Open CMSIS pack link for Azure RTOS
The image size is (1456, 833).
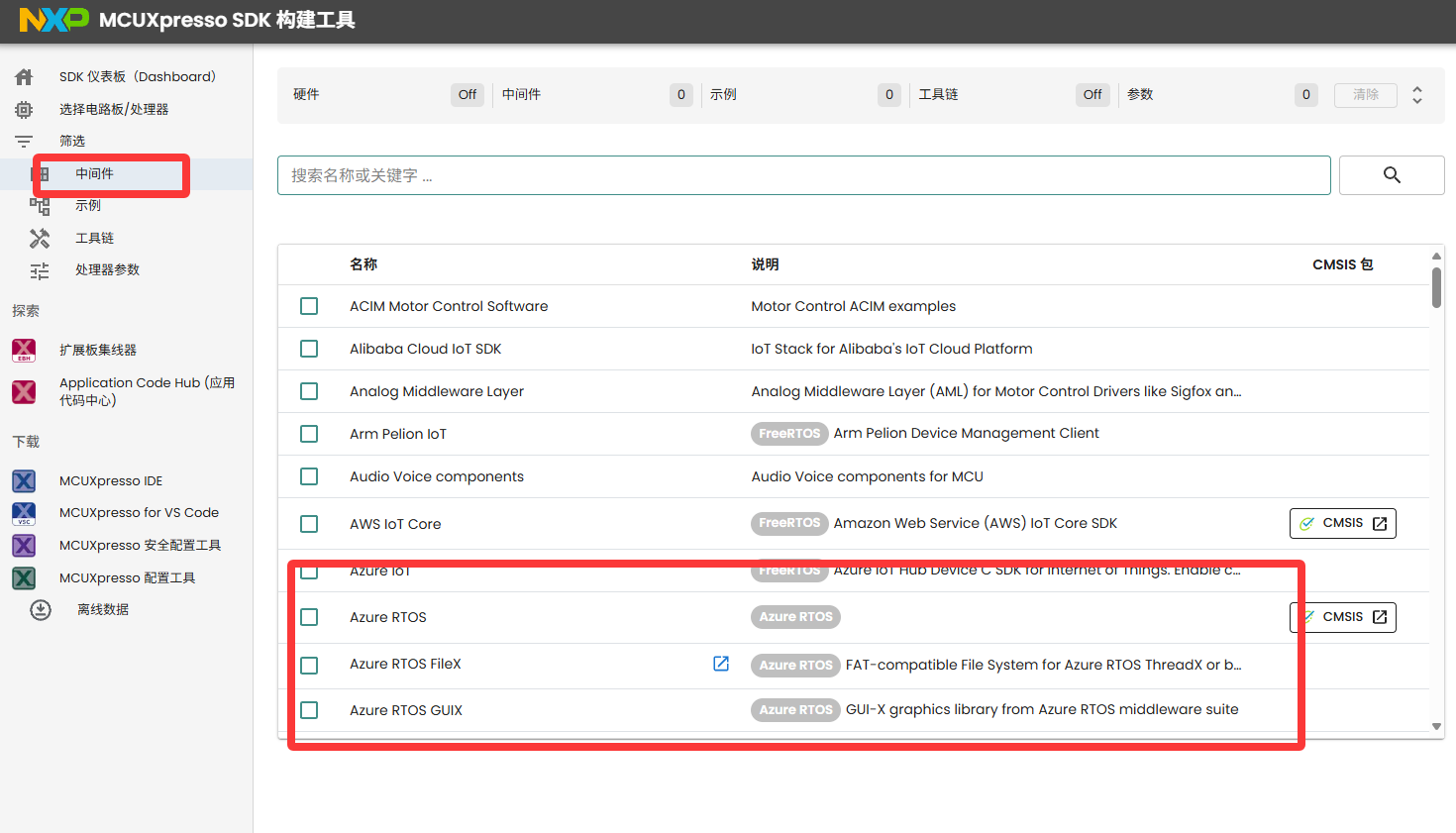[x=1342, y=617]
